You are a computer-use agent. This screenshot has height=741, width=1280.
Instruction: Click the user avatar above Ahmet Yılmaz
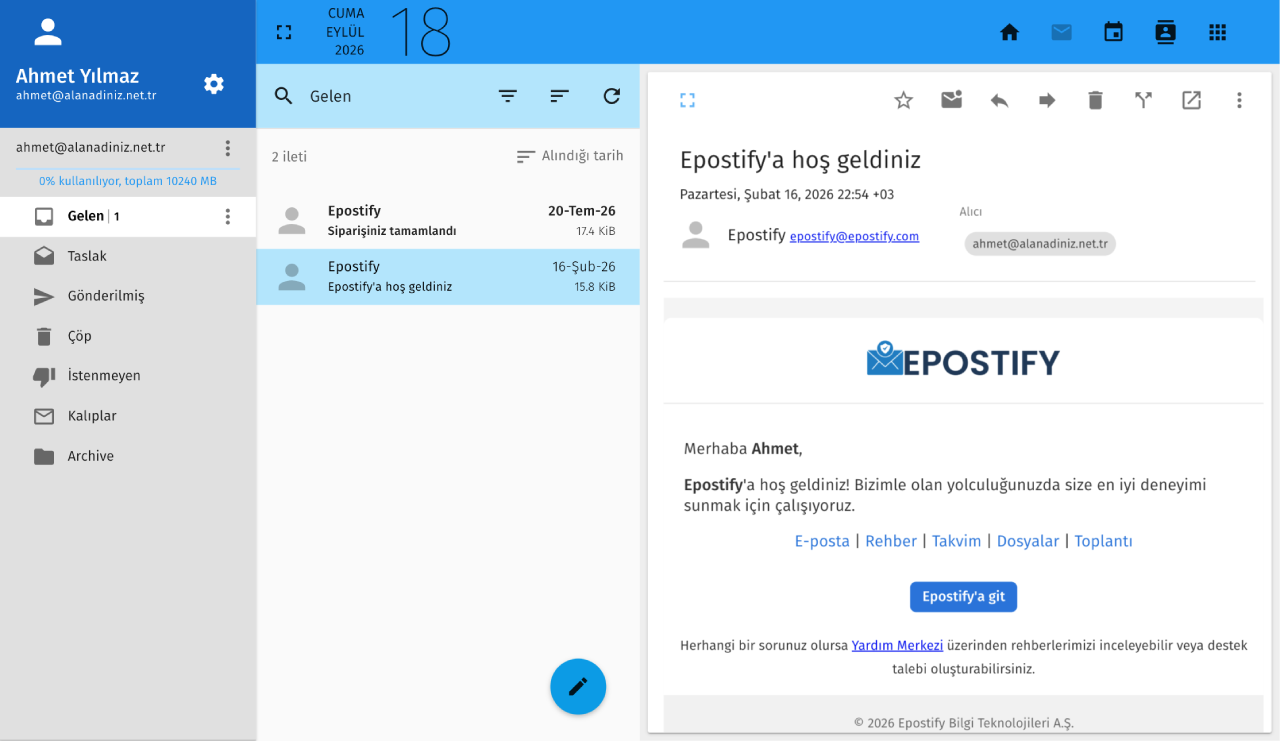[48, 32]
